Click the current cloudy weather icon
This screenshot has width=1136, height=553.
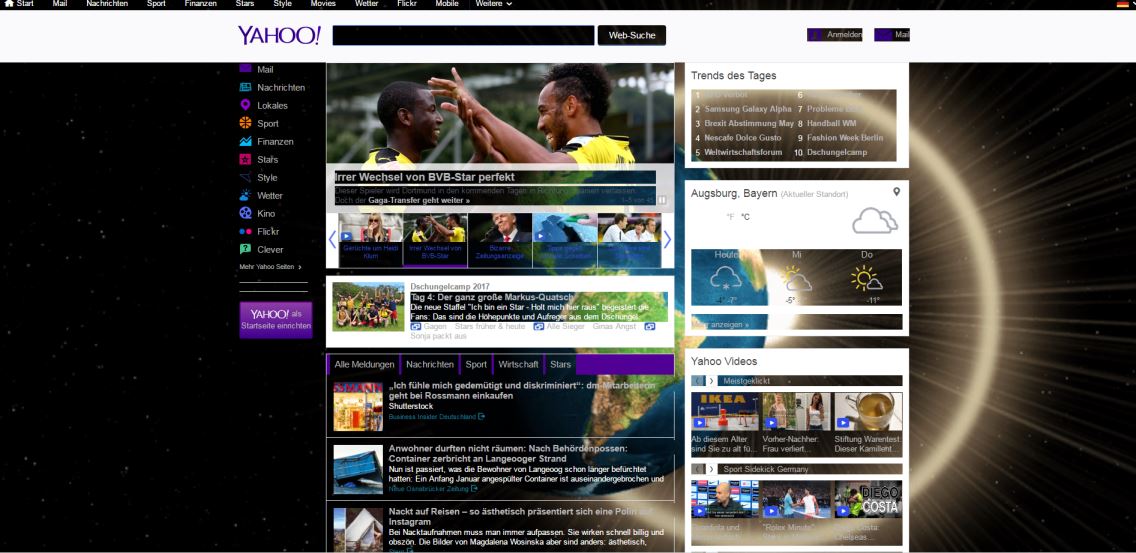click(x=874, y=220)
